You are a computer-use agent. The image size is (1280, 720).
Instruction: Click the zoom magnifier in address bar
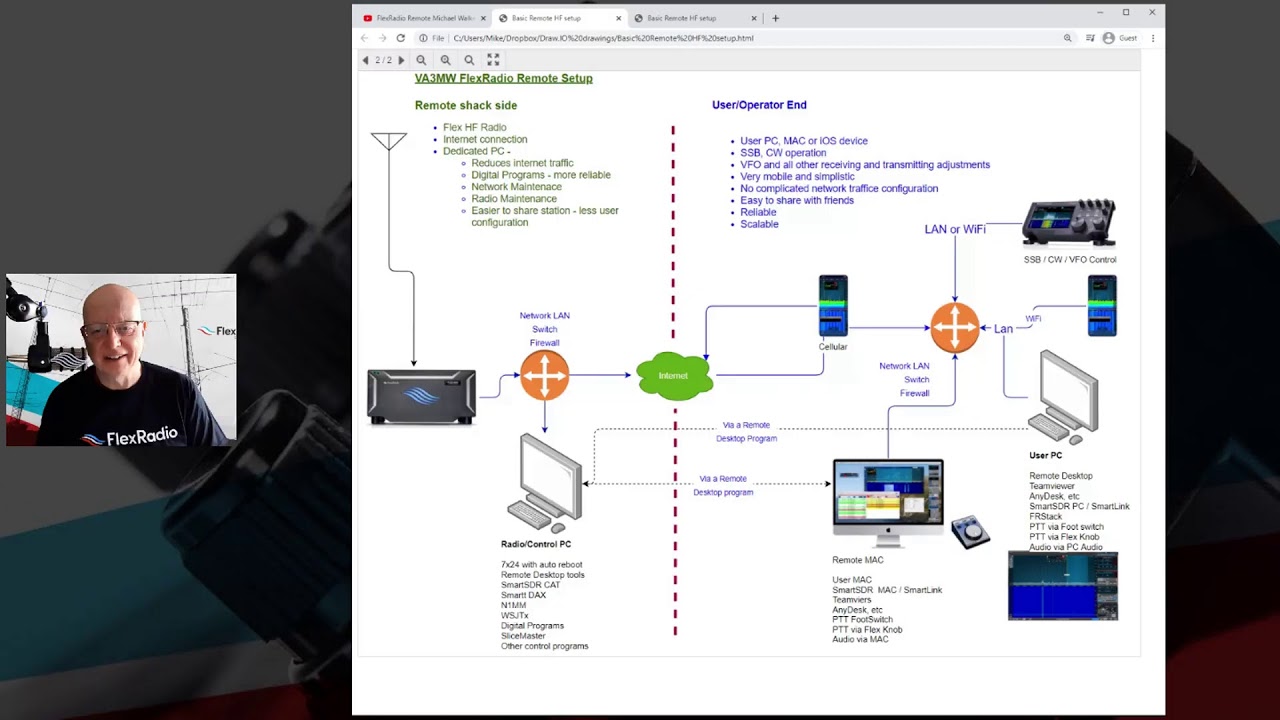1067,38
